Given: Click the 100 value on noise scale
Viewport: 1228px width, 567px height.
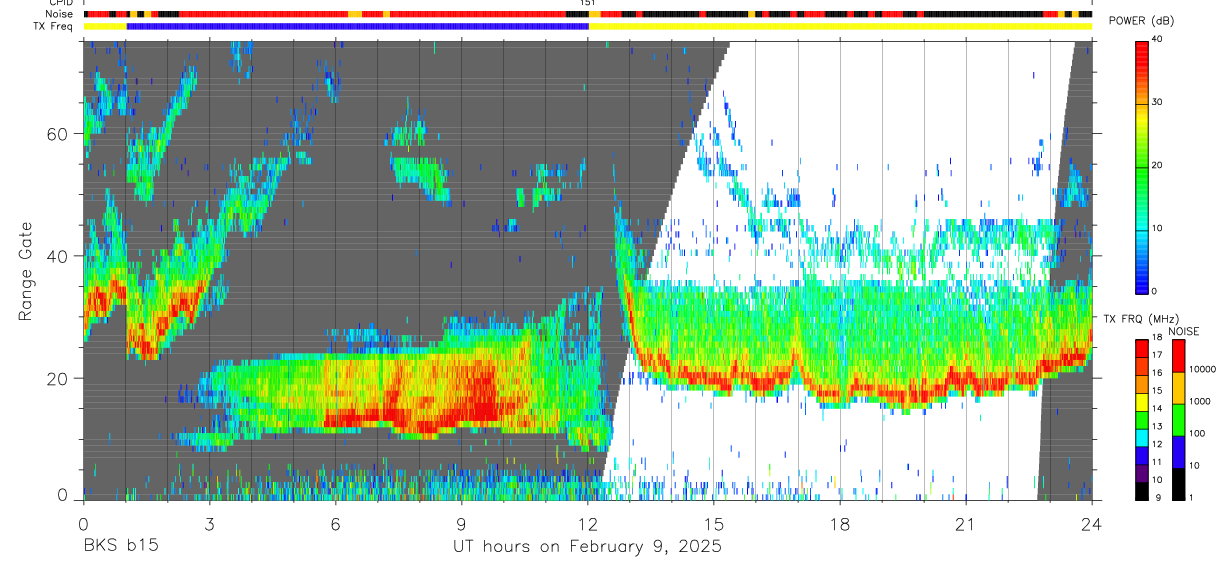Looking at the screenshot, I should (x=1196, y=433).
